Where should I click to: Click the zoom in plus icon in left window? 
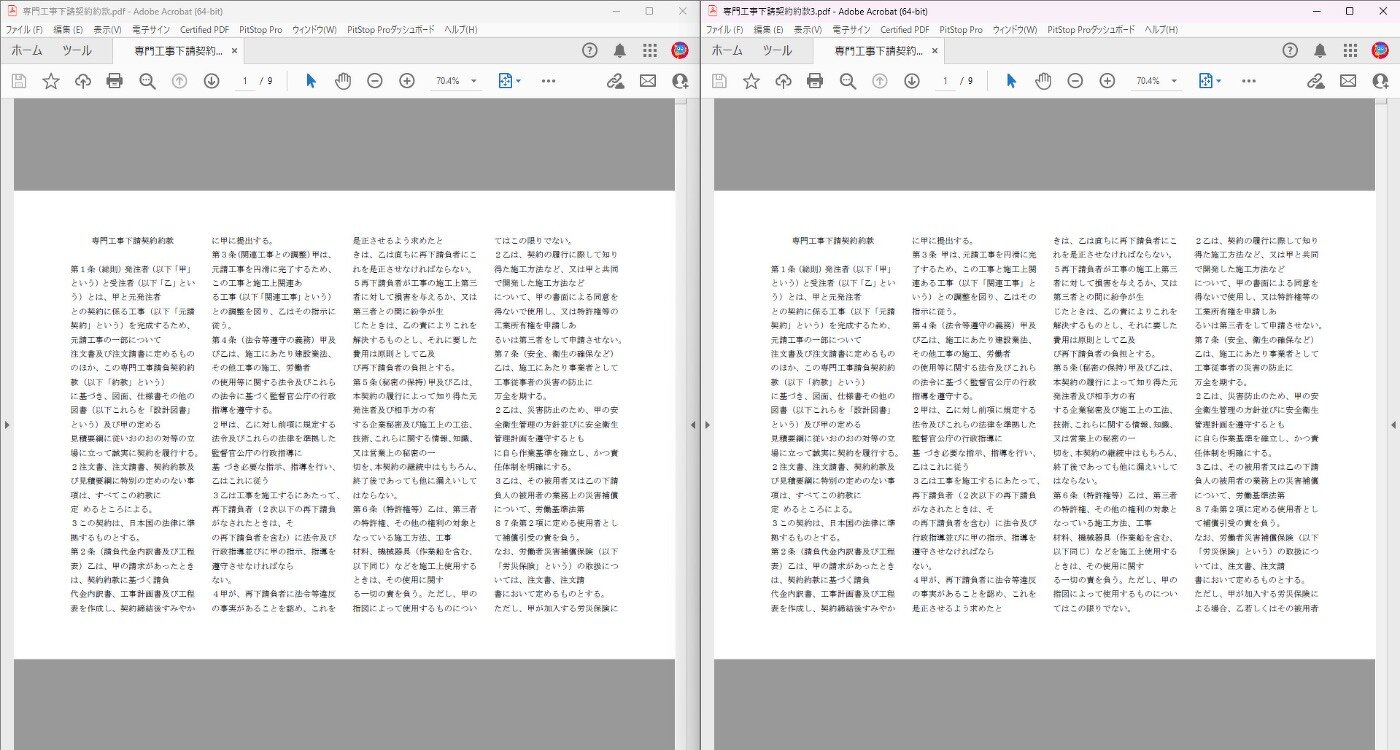click(407, 81)
